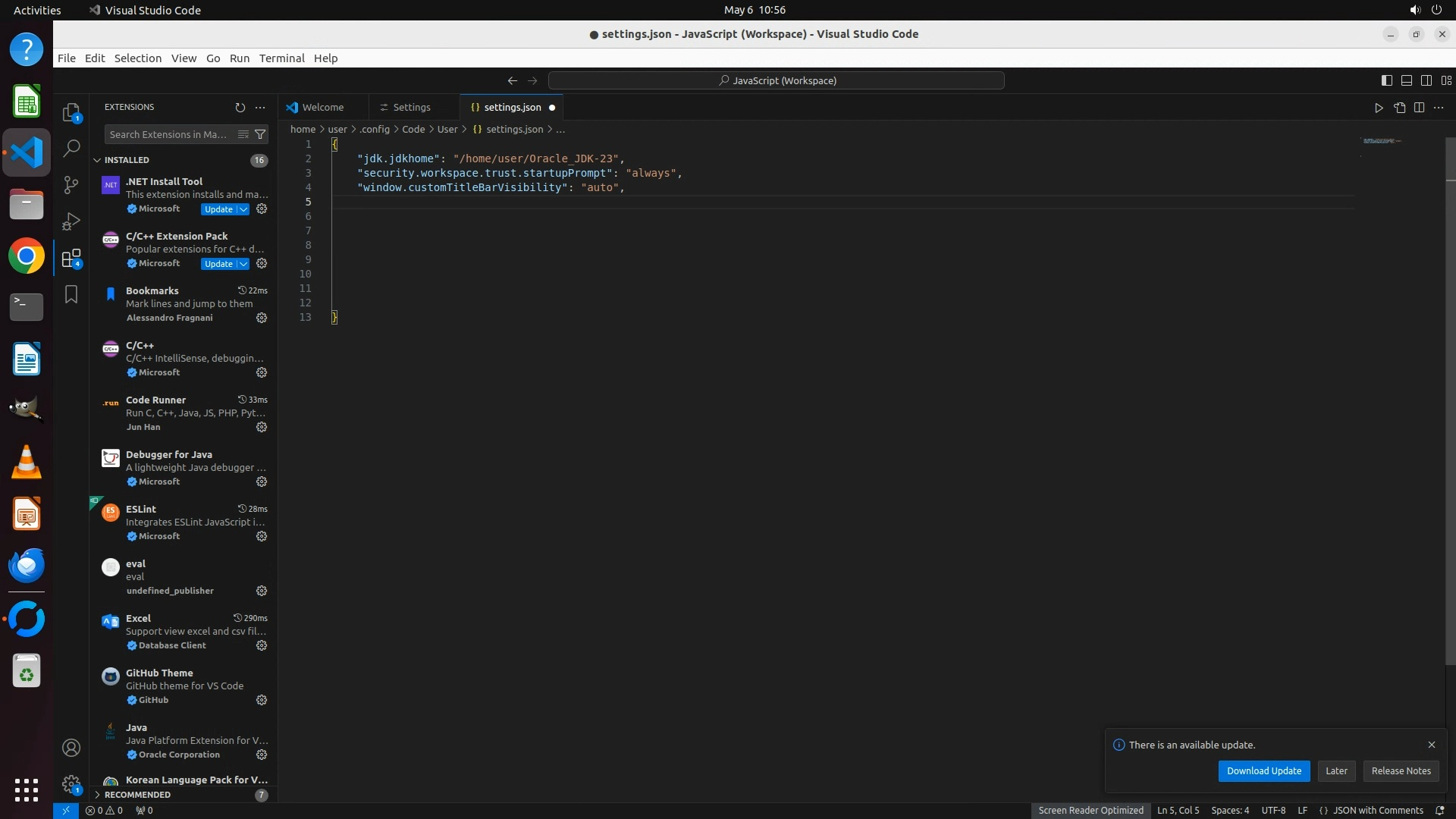Open Run and Debug view icon
This screenshot has height=819, width=1456.
pos(71,221)
